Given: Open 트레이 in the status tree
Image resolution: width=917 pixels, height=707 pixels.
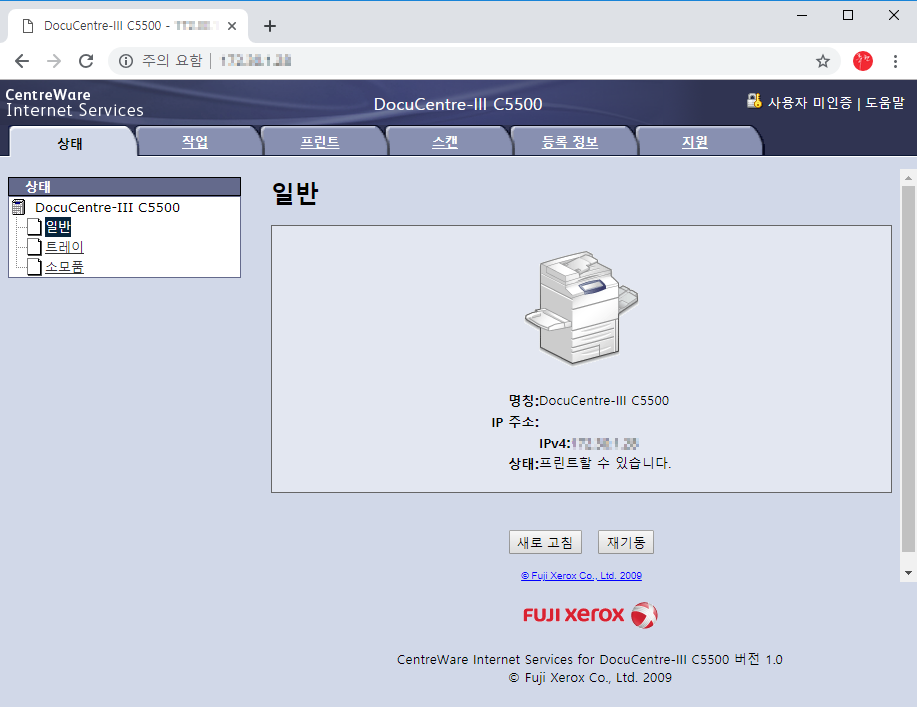Looking at the screenshot, I should click(64, 247).
